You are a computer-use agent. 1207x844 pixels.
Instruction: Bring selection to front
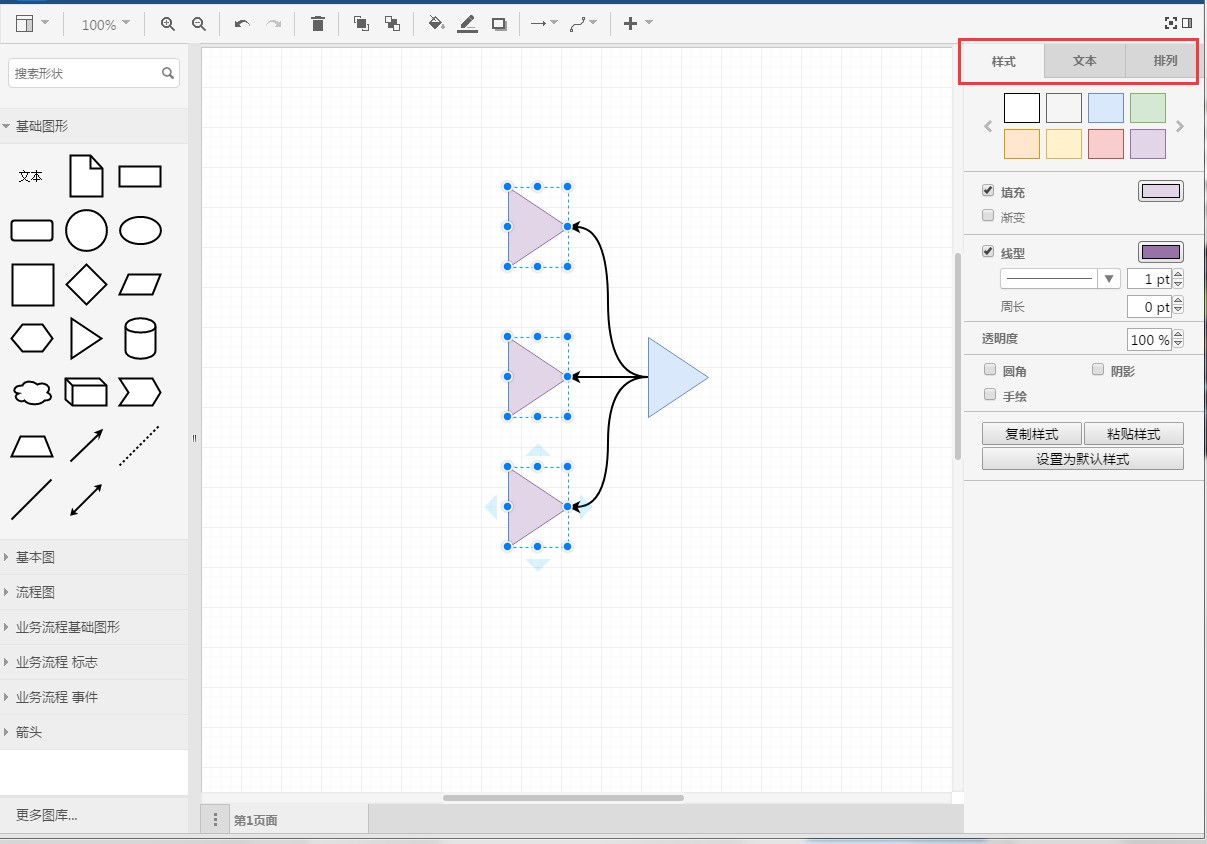tap(361, 24)
